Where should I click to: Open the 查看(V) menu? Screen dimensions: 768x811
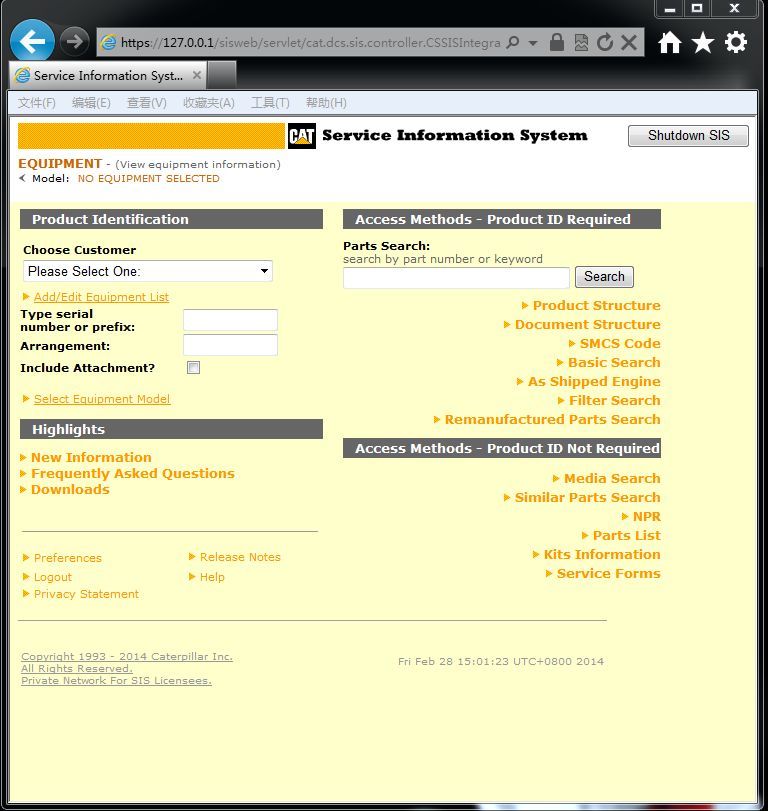point(147,102)
